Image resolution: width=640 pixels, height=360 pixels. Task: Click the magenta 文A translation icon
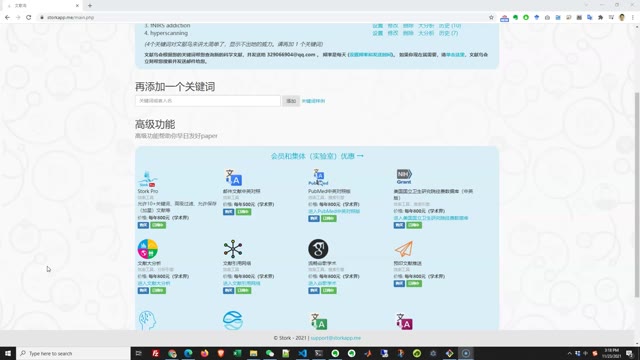click(404, 322)
